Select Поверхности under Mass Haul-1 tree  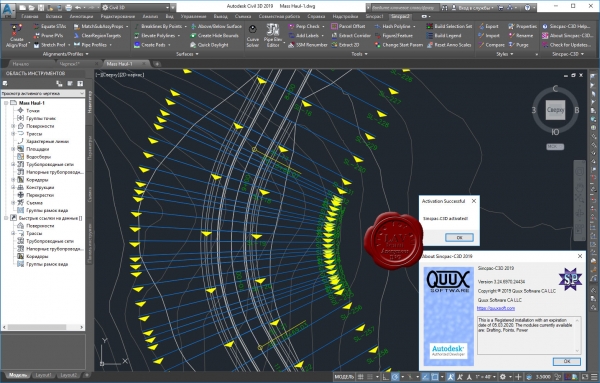[x=40, y=126]
